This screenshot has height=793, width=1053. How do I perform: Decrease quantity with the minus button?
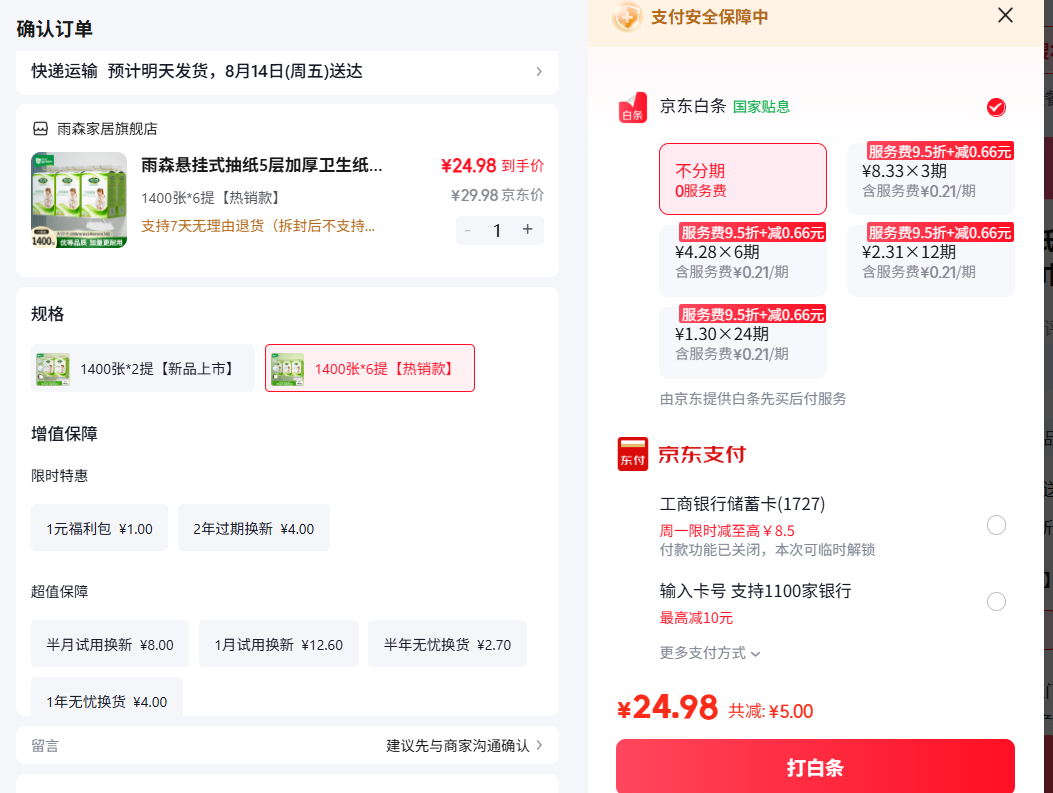(x=468, y=230)
